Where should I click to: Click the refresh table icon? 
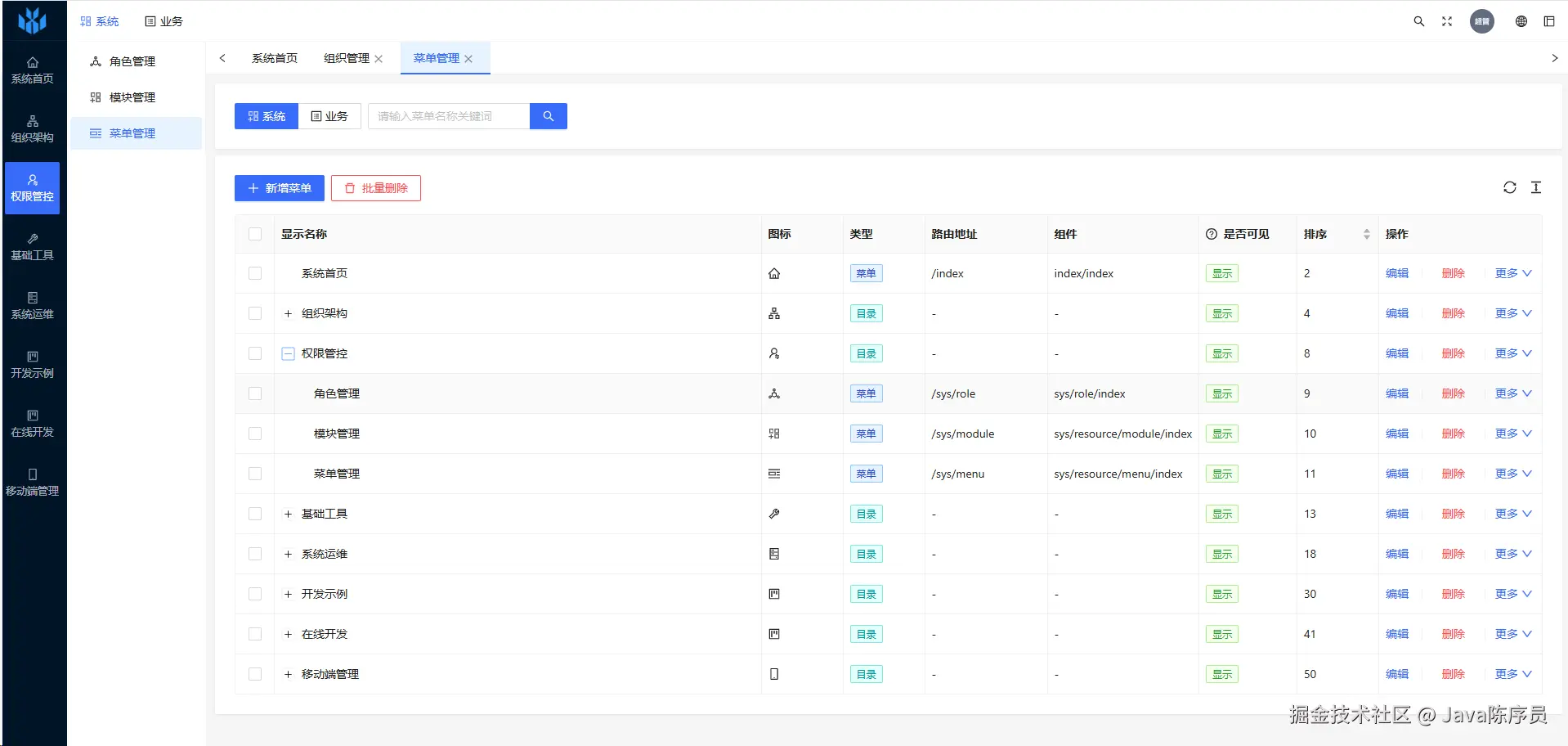[x=1510, y=187]
